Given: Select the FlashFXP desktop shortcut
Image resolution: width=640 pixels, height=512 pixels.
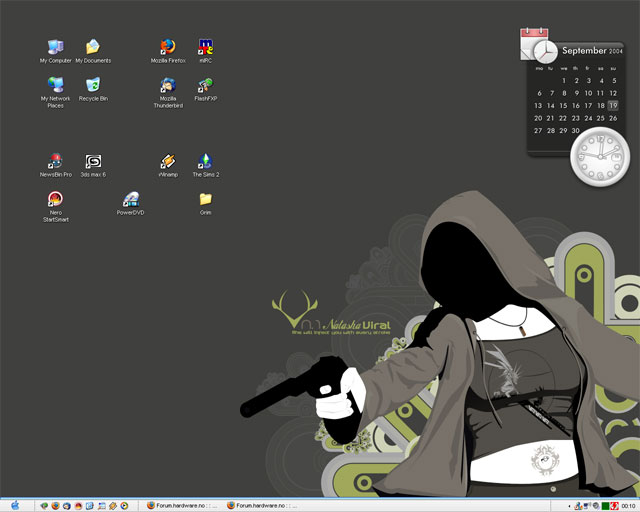Looking at the screenshot, I should pos(206,89).
